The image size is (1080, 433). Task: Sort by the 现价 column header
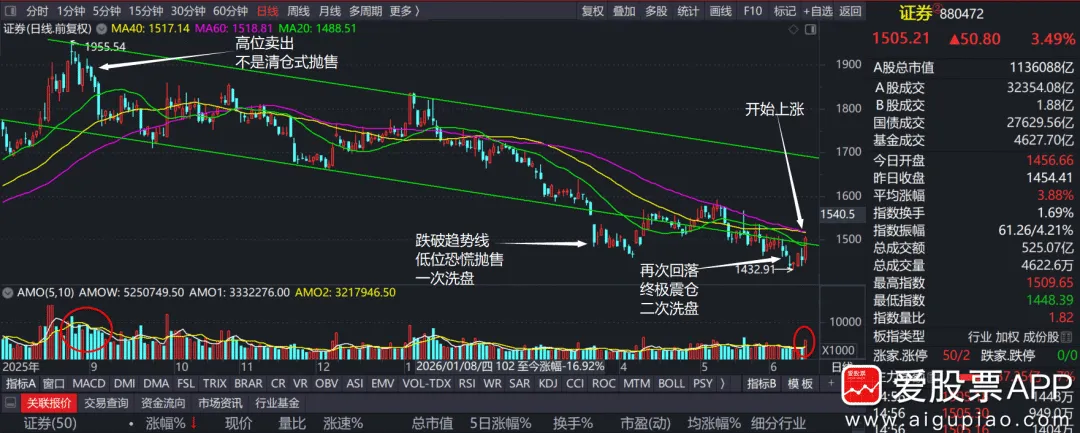coord(239,423)
